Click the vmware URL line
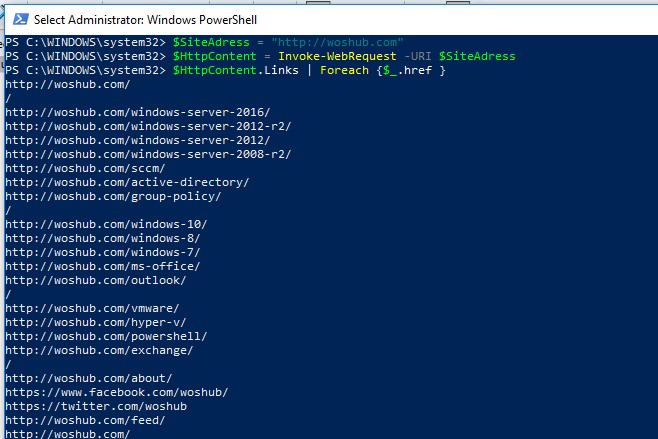 point(92,308)
